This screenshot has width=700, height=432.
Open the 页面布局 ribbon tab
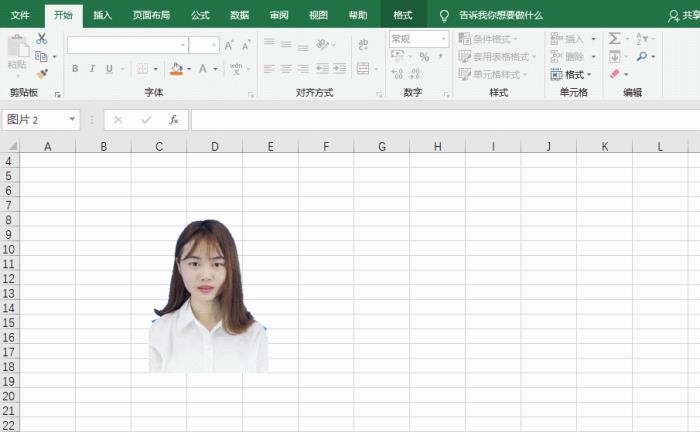tap(151, 15)
